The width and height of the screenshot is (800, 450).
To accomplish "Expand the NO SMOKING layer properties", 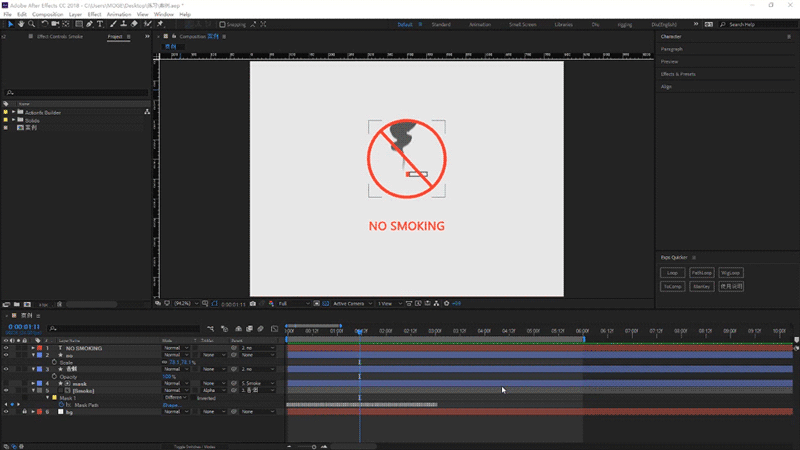I will pos(33,348).
